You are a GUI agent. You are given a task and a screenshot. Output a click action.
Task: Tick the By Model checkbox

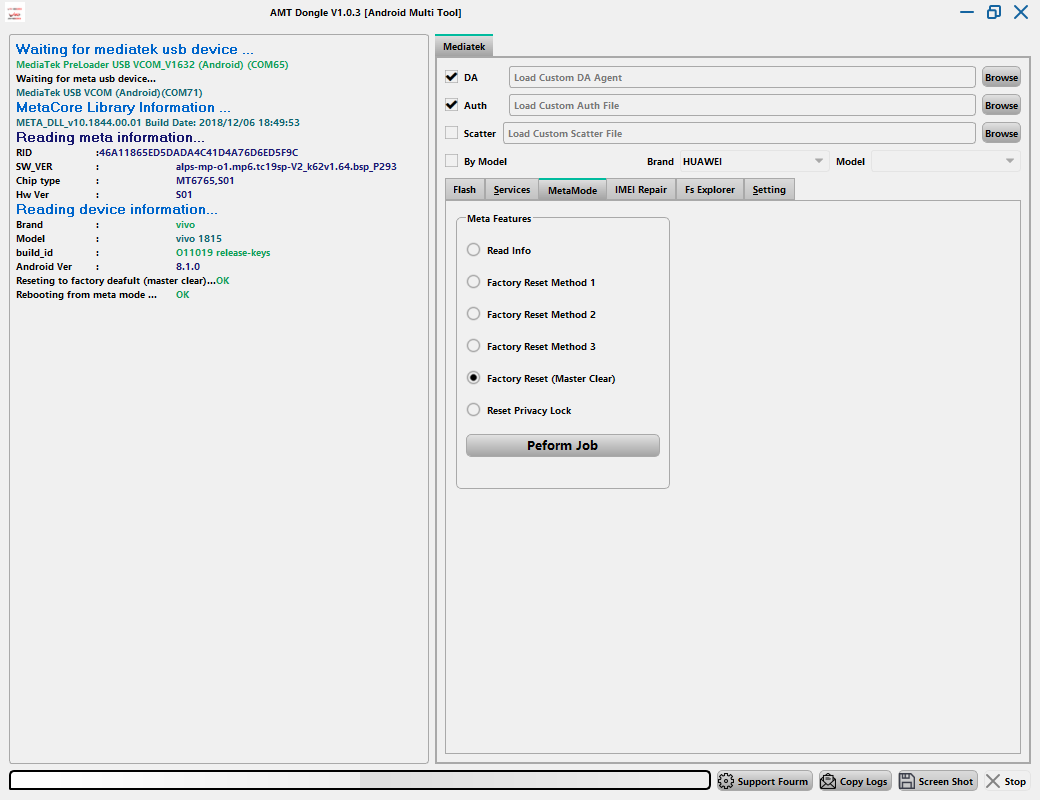coord(452,161)
